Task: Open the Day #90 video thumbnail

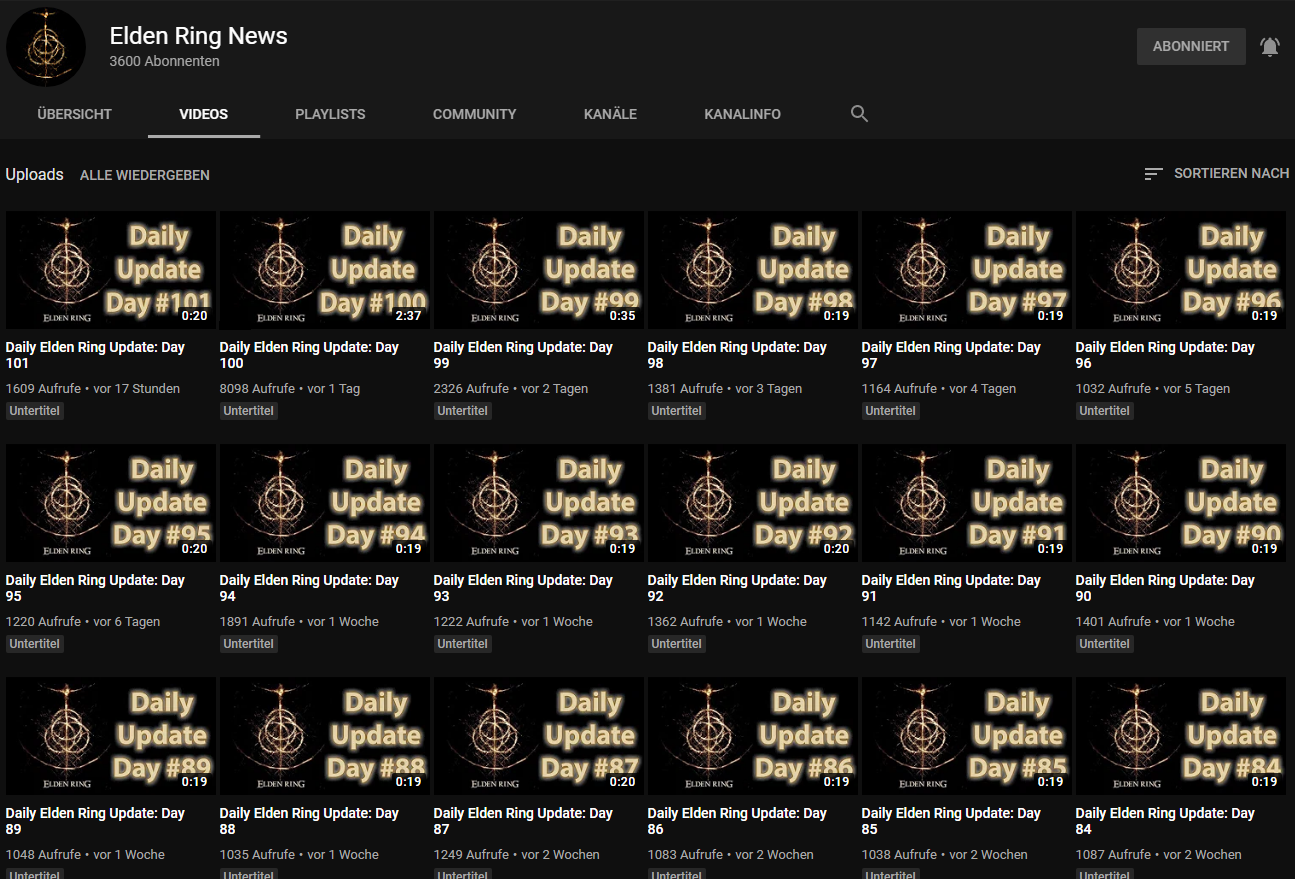Action: pyautogui.click(x=1181, y=503)
